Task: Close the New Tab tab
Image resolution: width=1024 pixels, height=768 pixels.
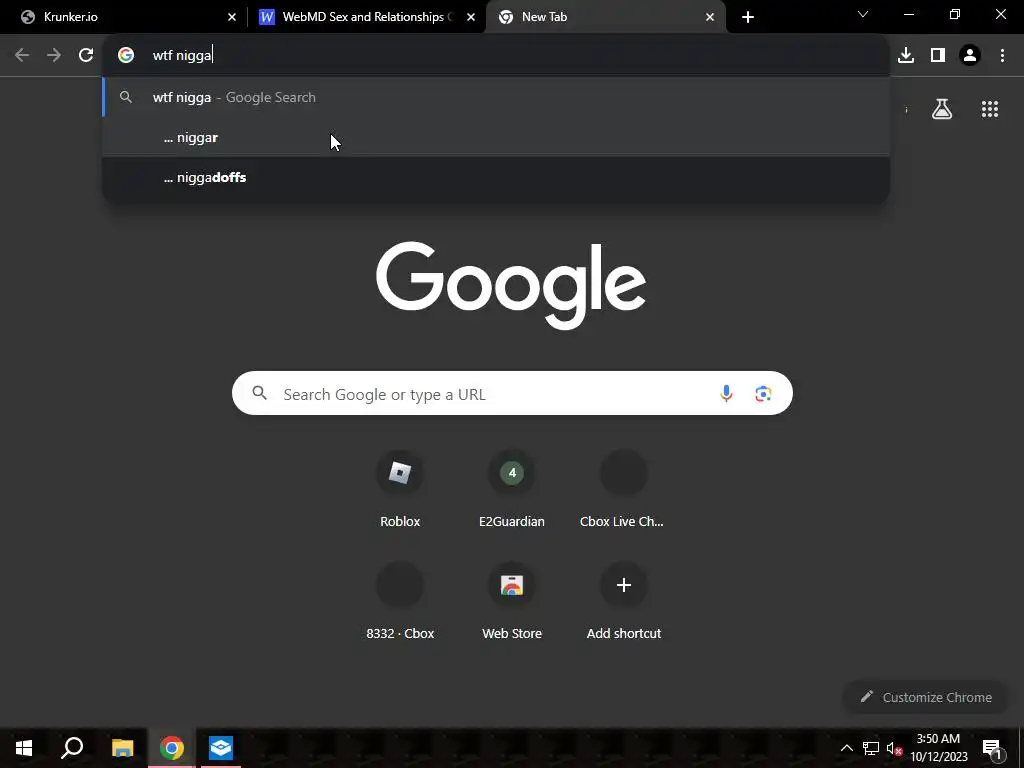Action: [x=710, y=17]
